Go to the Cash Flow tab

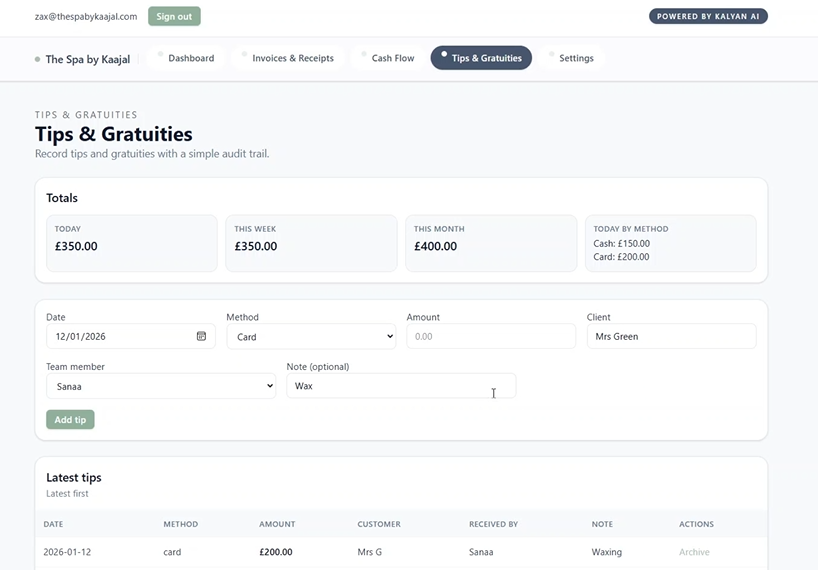(x=392, y=58)
